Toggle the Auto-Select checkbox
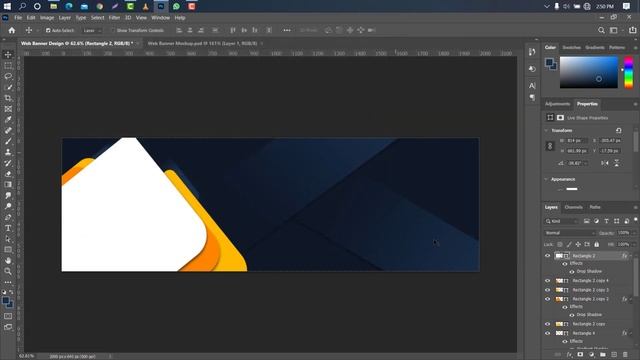Image resolution: width=640 pixels, height=360 pixels. tap(48, 30)
